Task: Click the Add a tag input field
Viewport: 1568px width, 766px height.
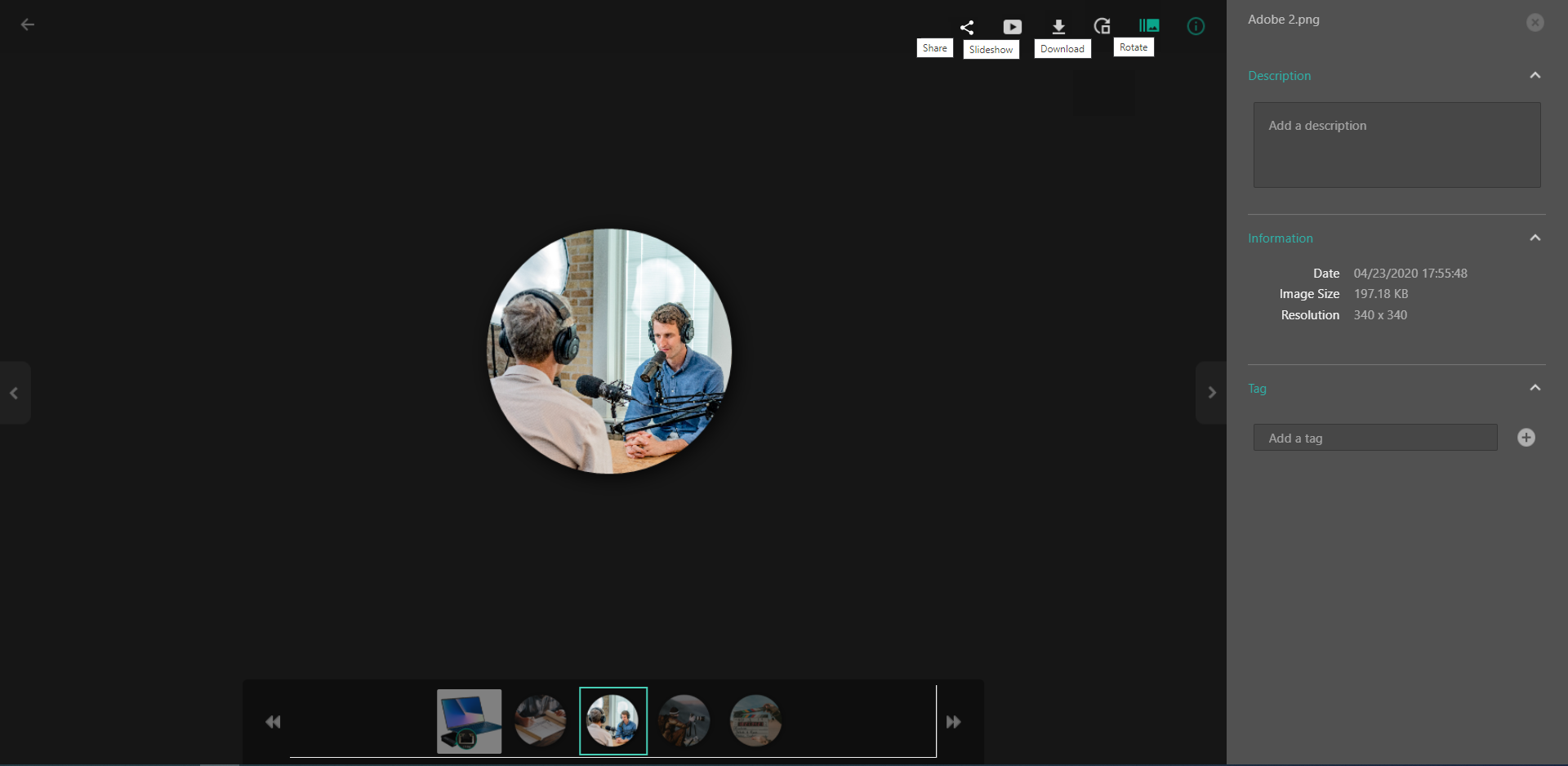Action: coord(1375,438)
